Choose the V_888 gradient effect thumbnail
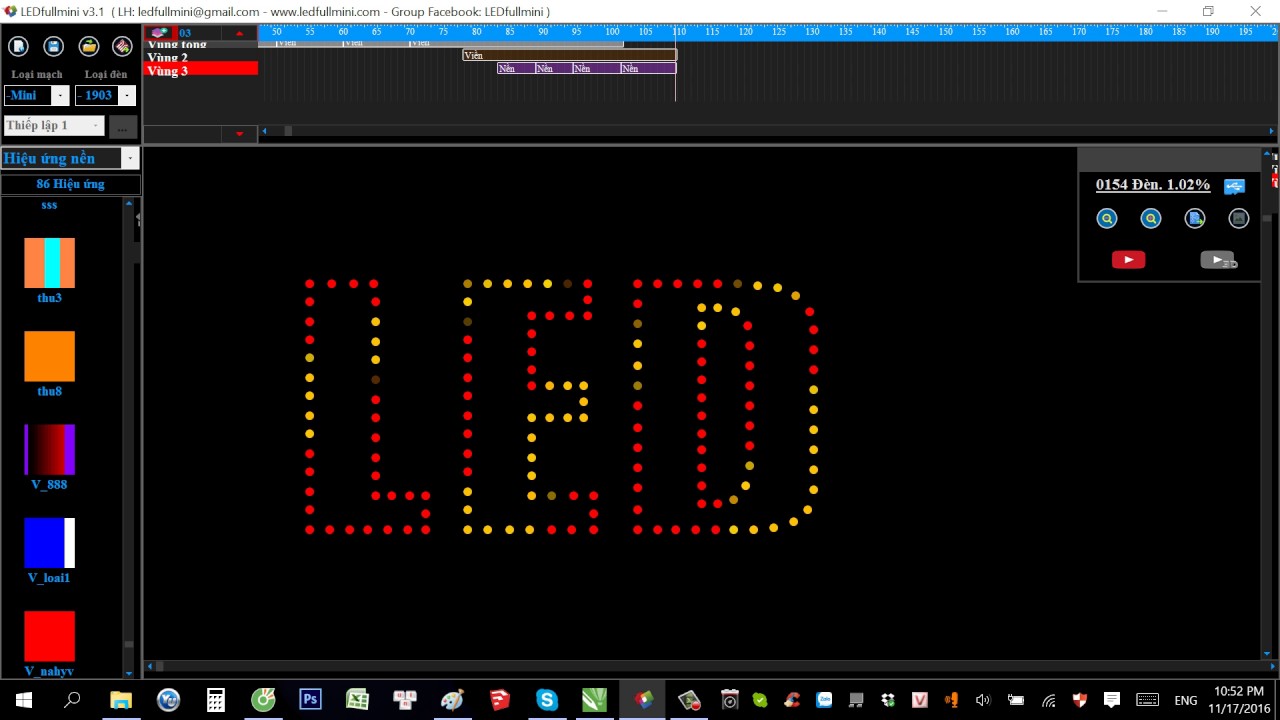Screen dimensions: 1280x720 point(49,449)
